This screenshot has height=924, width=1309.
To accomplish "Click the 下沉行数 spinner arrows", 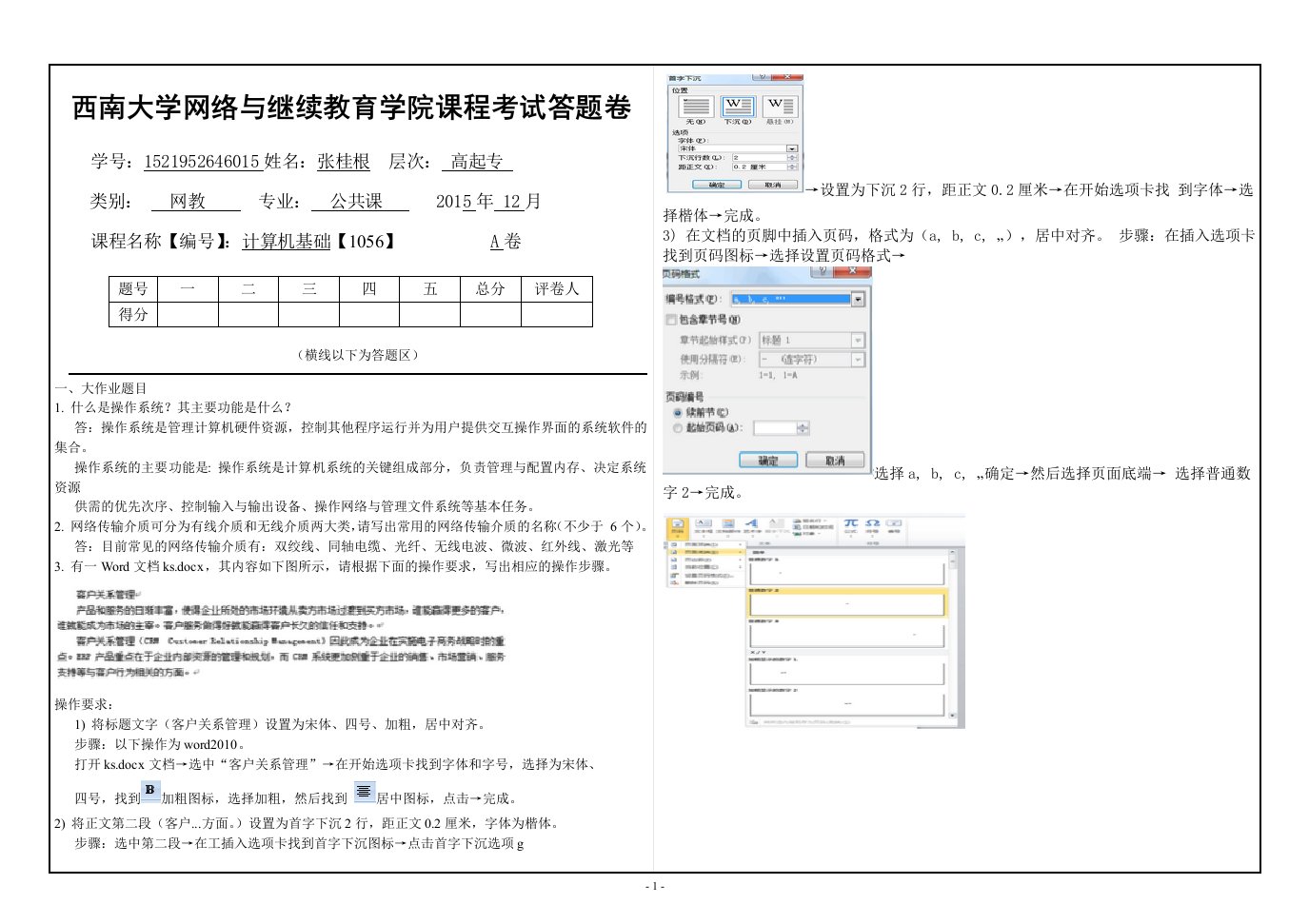I will pyautogui.click(x=793, y=158).
